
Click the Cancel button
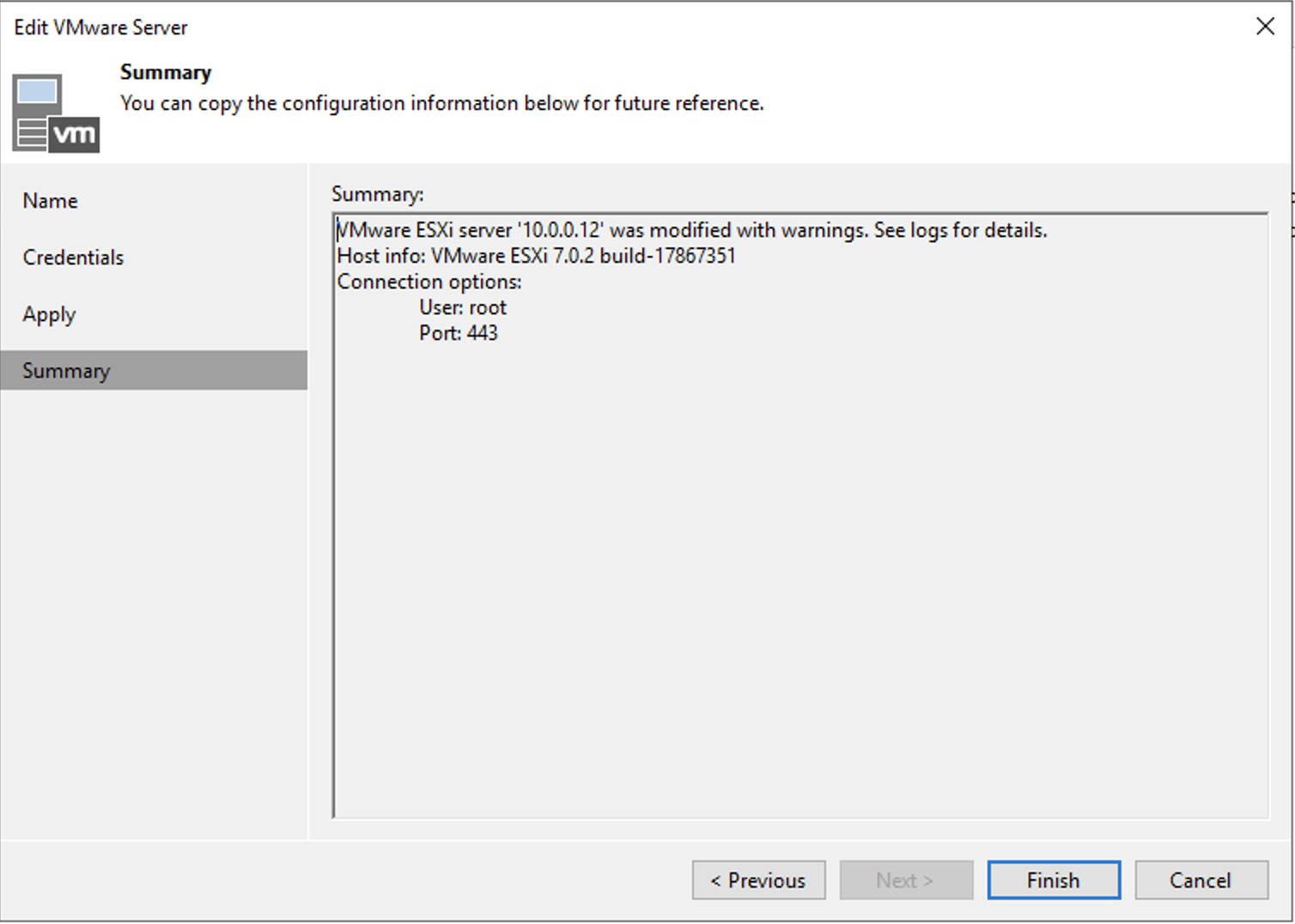click(x=1201, y=880)
